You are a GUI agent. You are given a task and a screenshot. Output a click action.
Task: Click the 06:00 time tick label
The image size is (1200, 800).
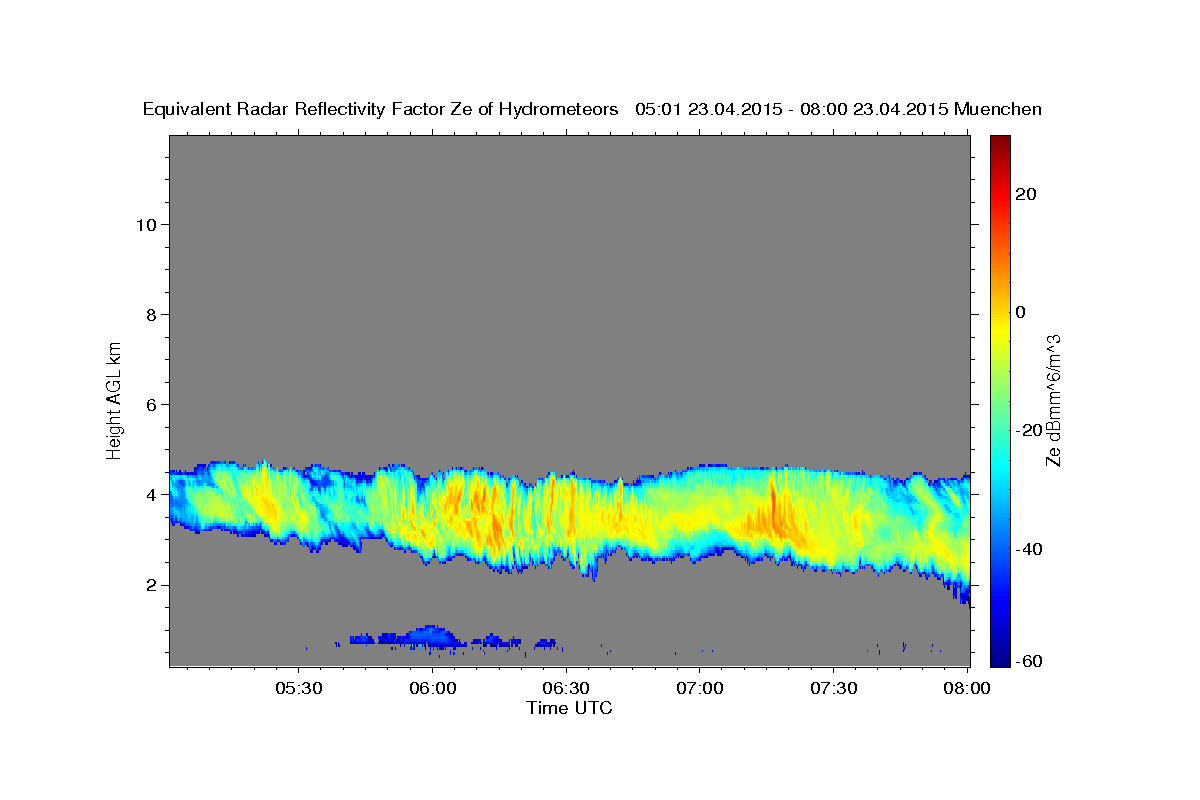(433, 689)
